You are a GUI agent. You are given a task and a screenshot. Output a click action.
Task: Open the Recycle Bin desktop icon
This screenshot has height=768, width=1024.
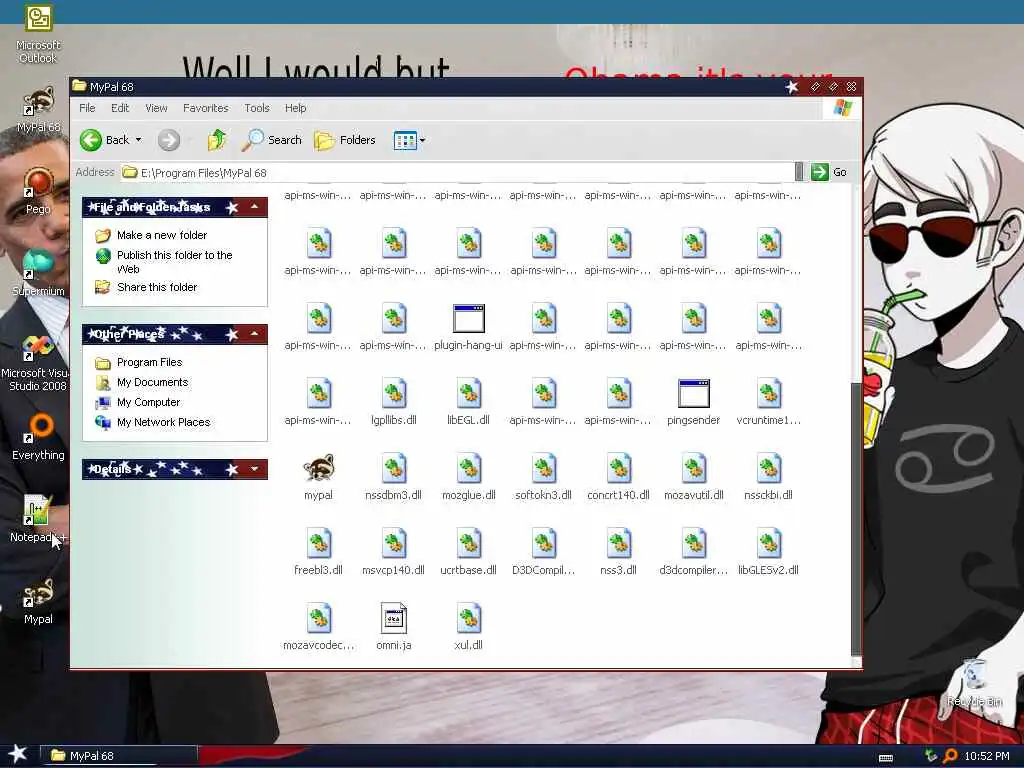[974, 682]
